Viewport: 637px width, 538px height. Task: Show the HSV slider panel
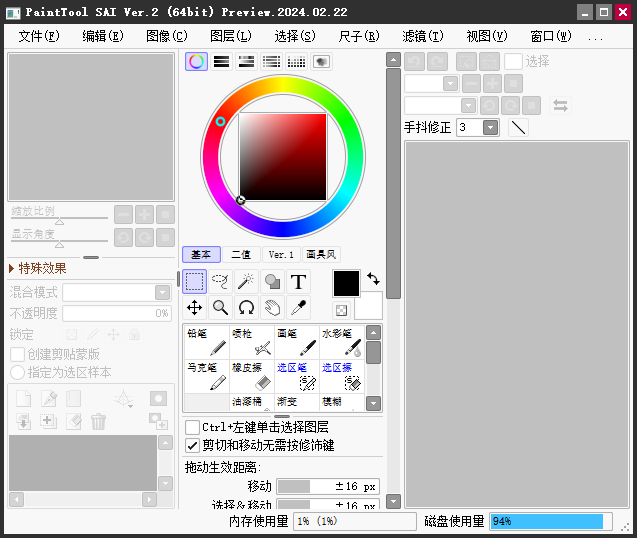247,62
